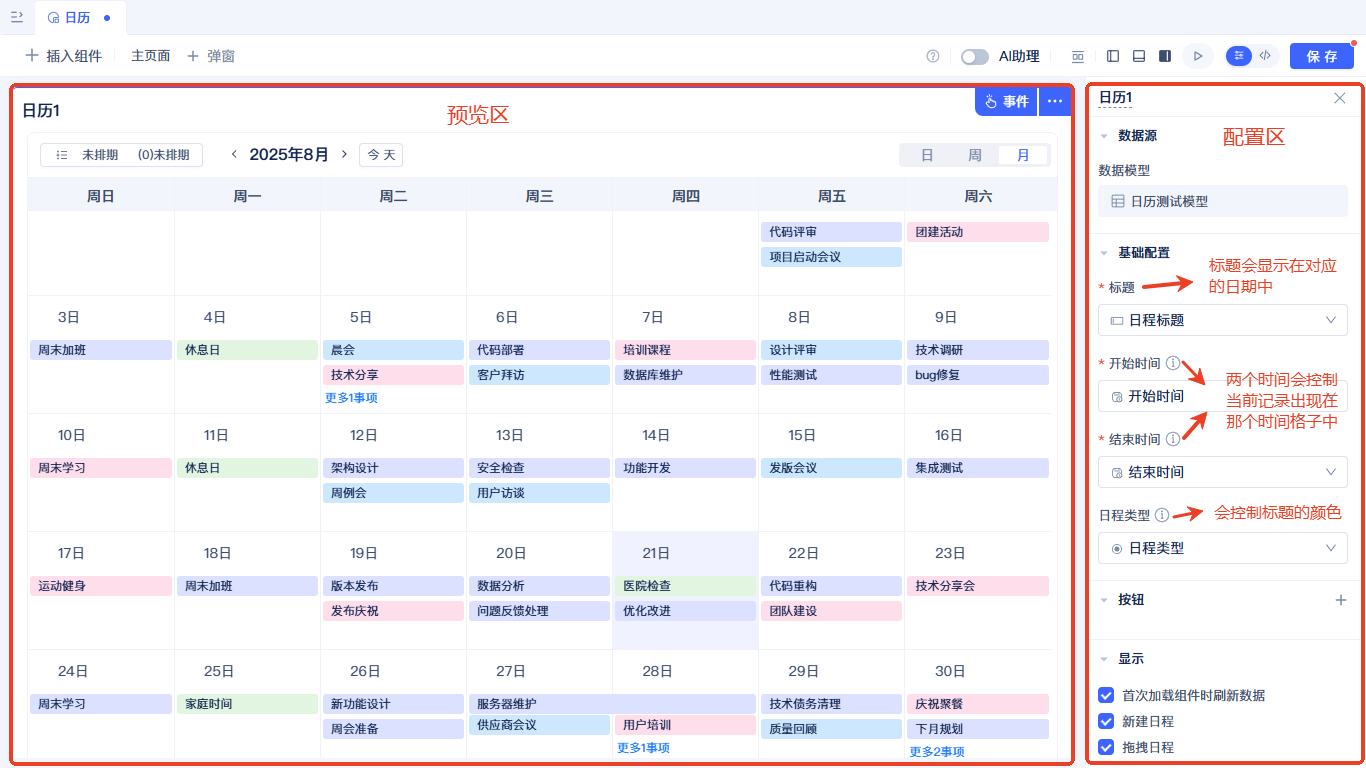
Task: Switch calendar to 周 view
Action: click(975, 155)
